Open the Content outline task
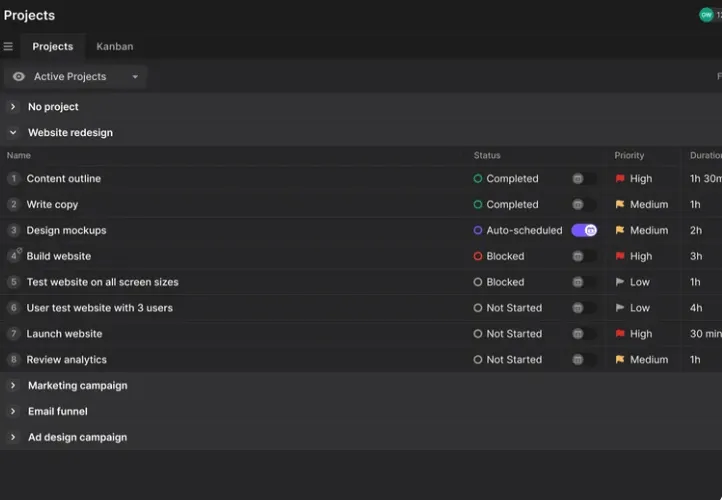The height and width of the screenshot is (500, 722). pyautogui.click(x=64, y=179)
